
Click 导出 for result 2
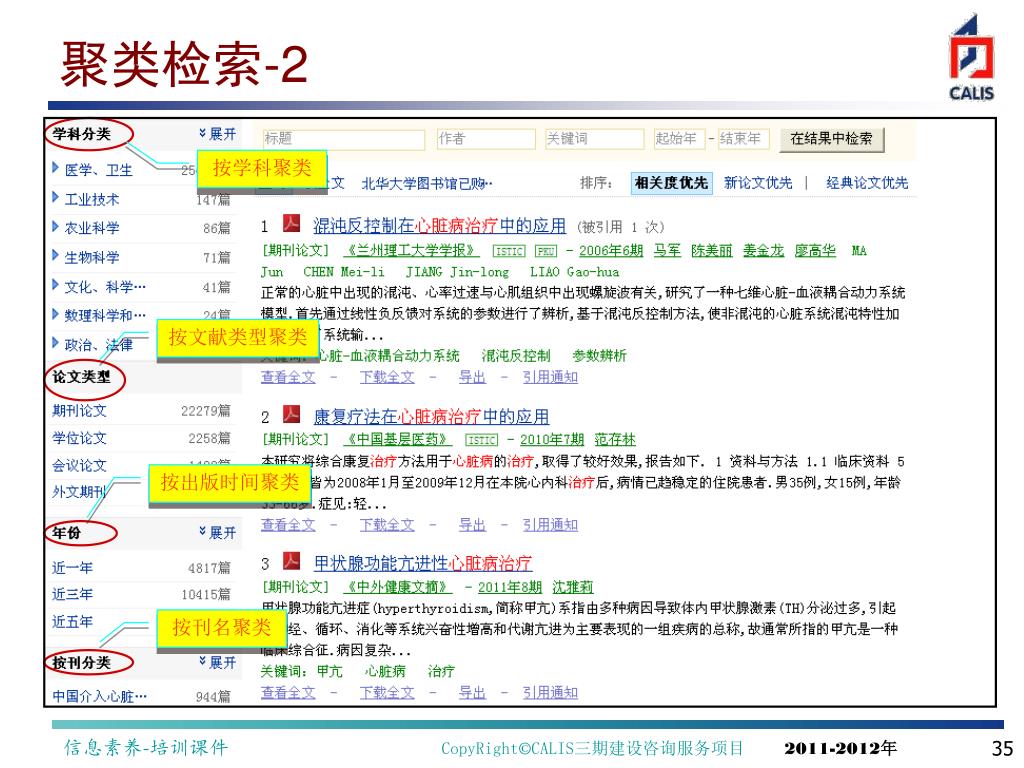[x=472, y=524]
